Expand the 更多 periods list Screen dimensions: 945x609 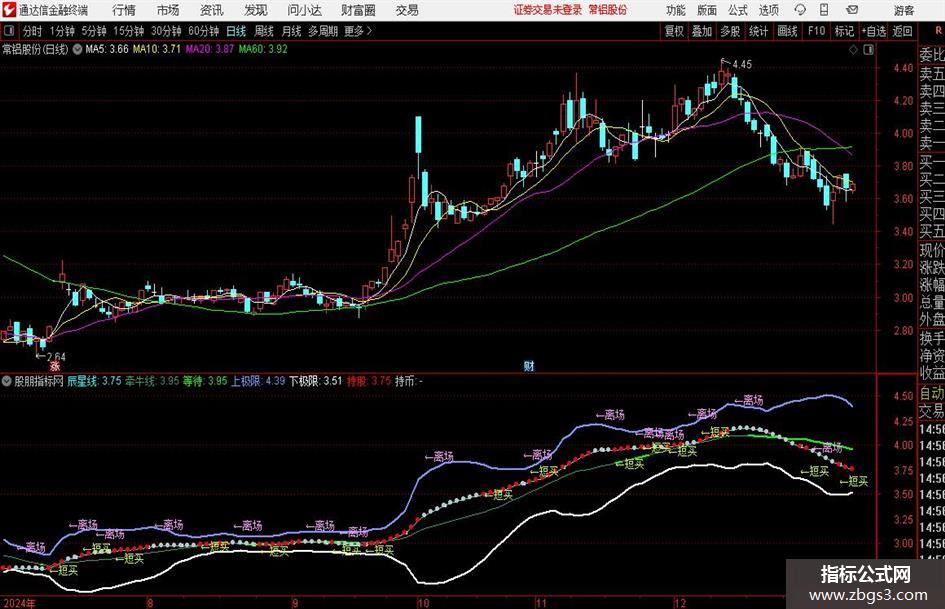358,31
